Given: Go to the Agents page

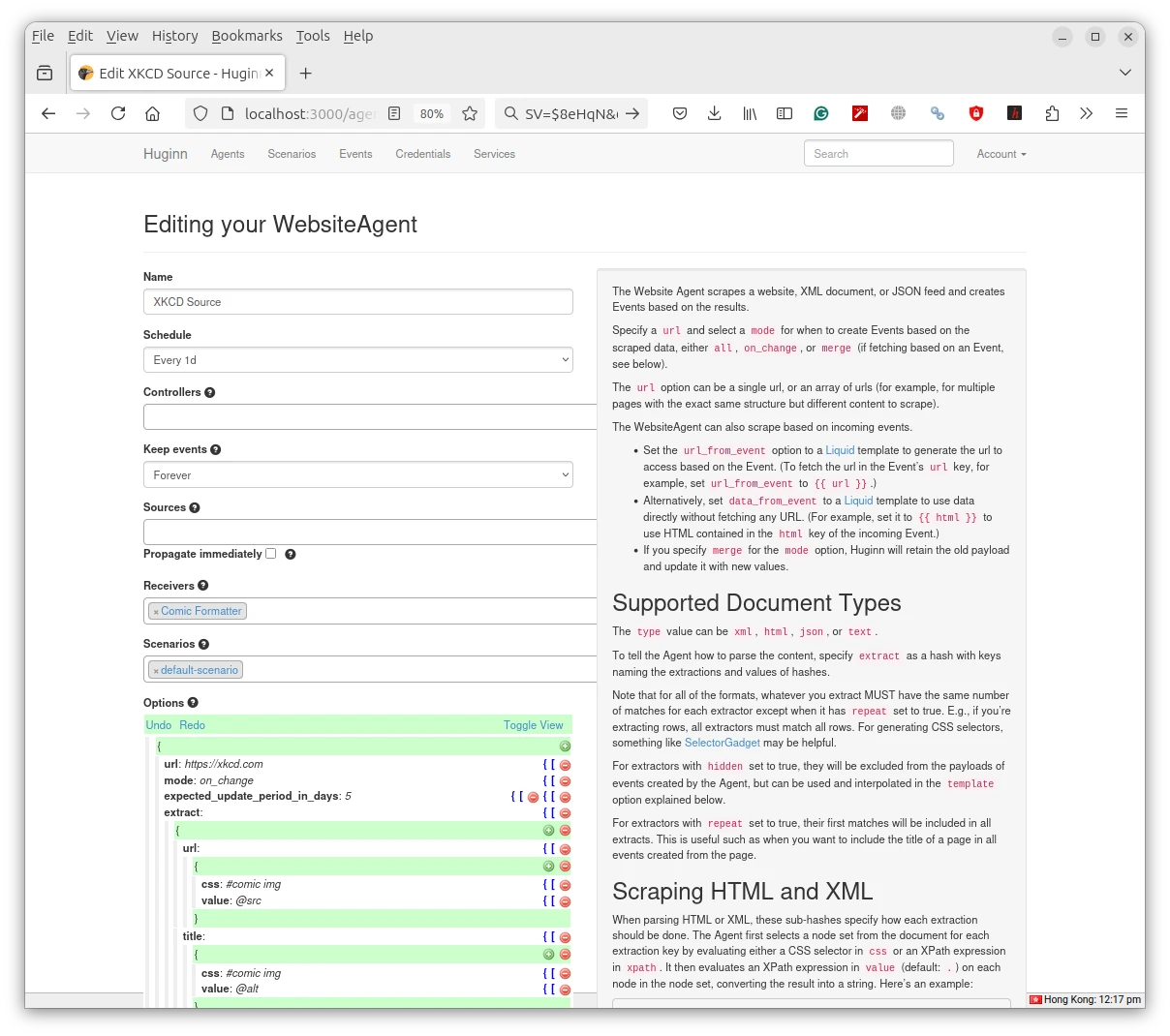Looking at the screenshot, I should 228,154.
